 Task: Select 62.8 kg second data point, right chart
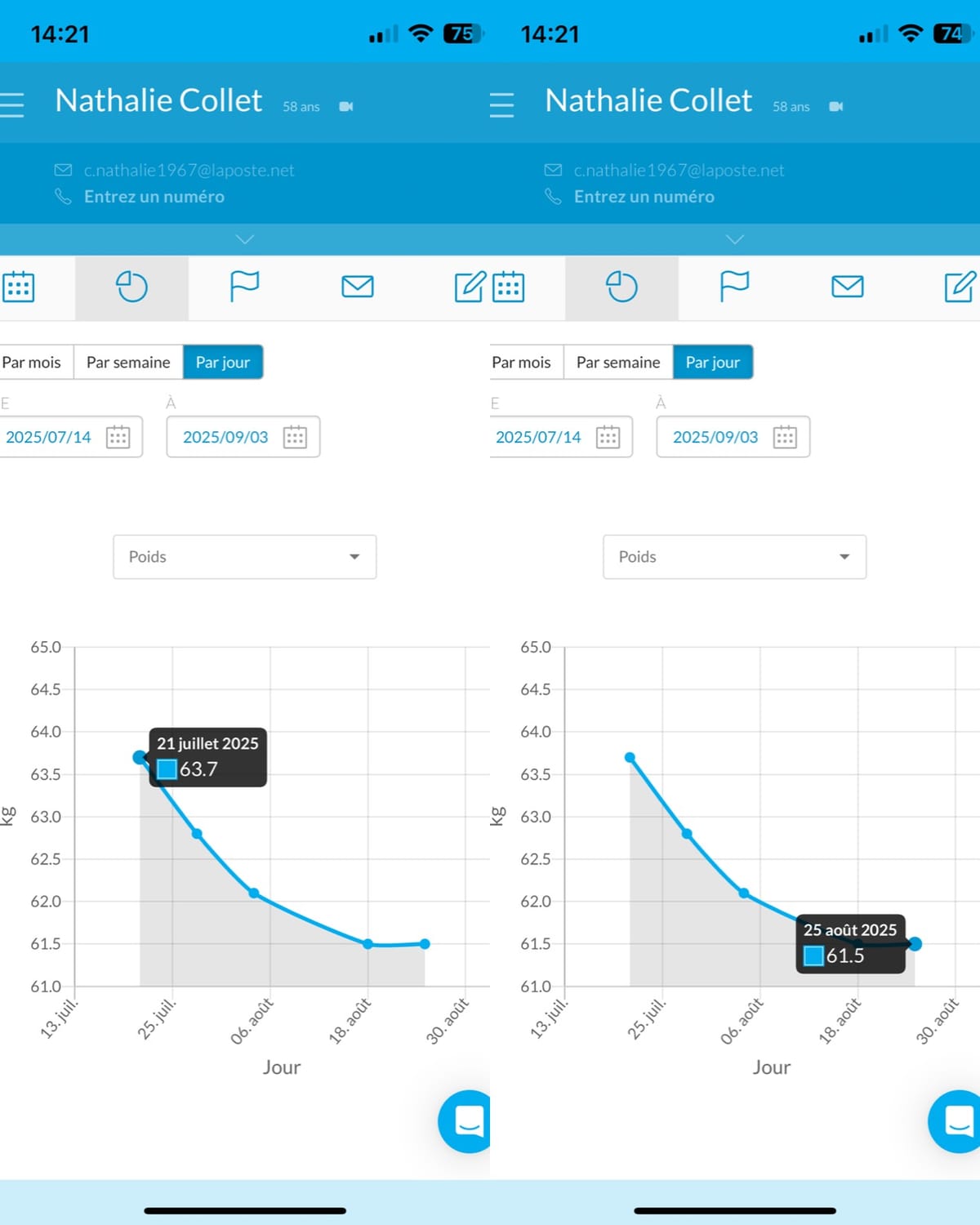[687, 834]
